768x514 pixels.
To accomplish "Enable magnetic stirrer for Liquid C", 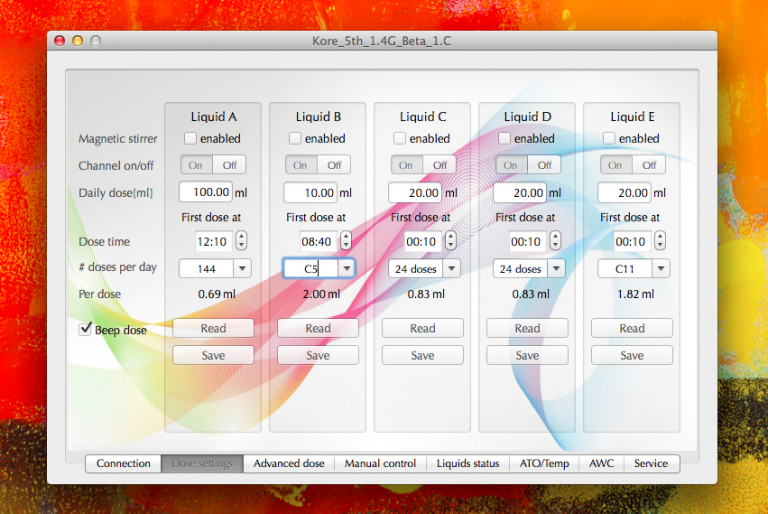I will click(400, 139).
